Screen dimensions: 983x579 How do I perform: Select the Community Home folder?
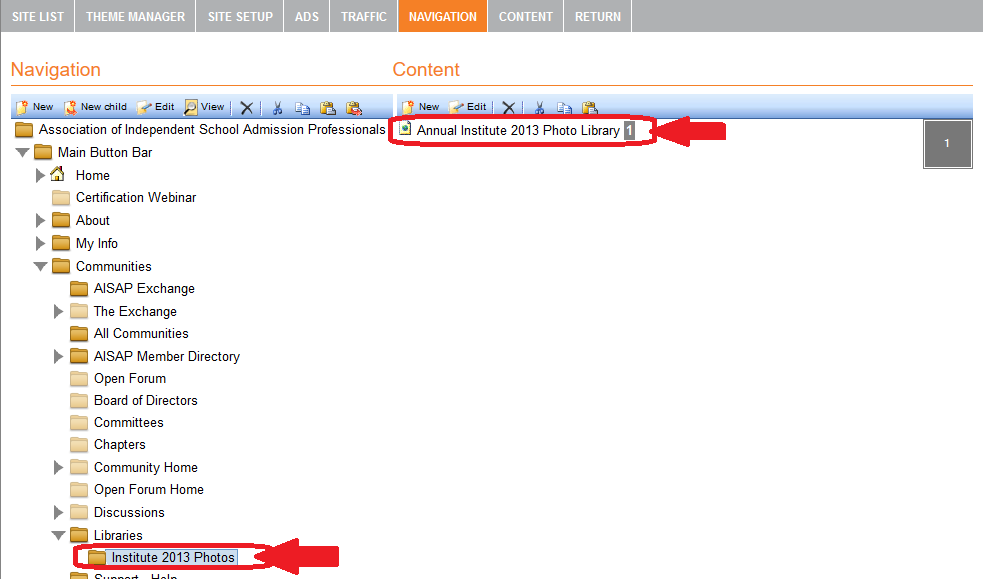tap(145, 467)
